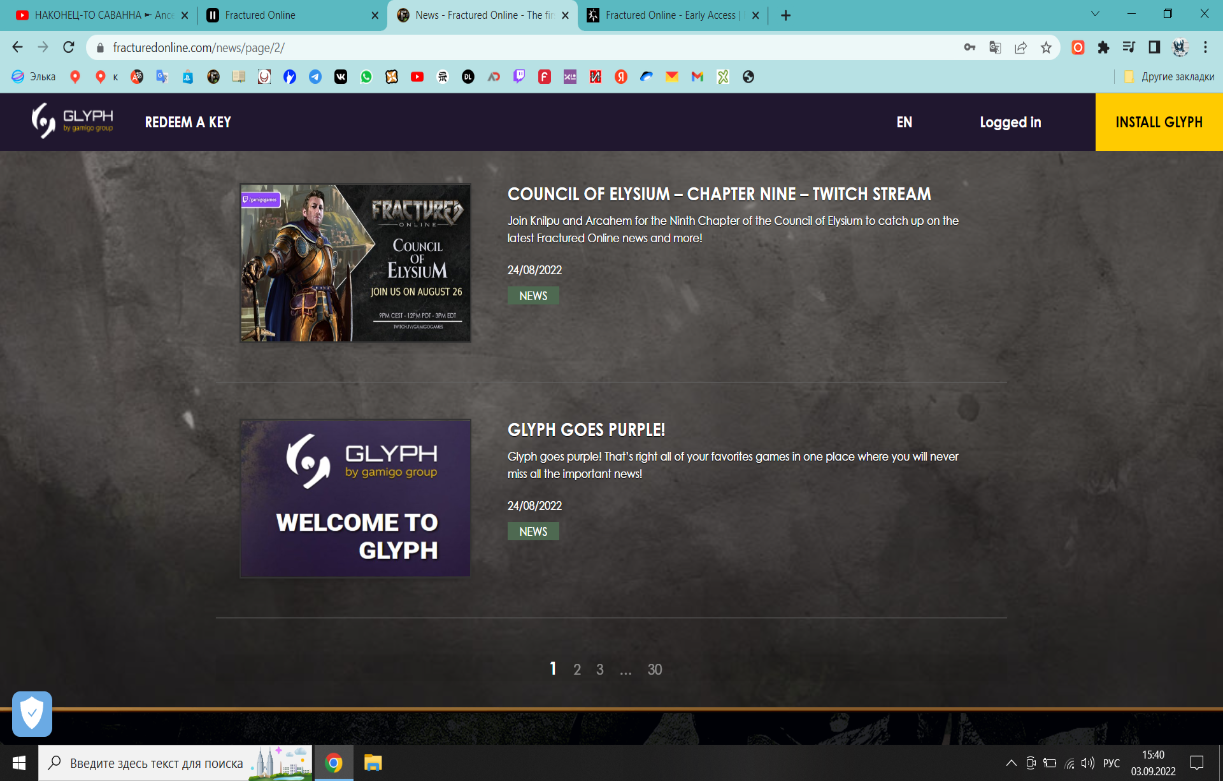Open the Extensions puzzle piece menu
The image size is (1223, 781).
1104,47
